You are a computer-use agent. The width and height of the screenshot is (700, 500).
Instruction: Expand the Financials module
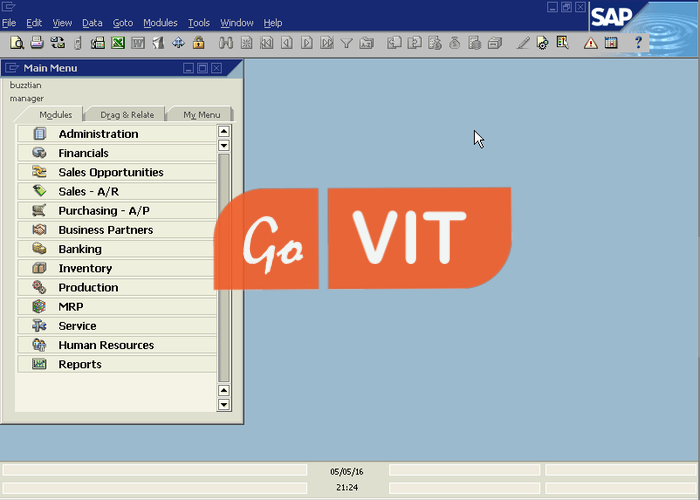pos(83,153)
